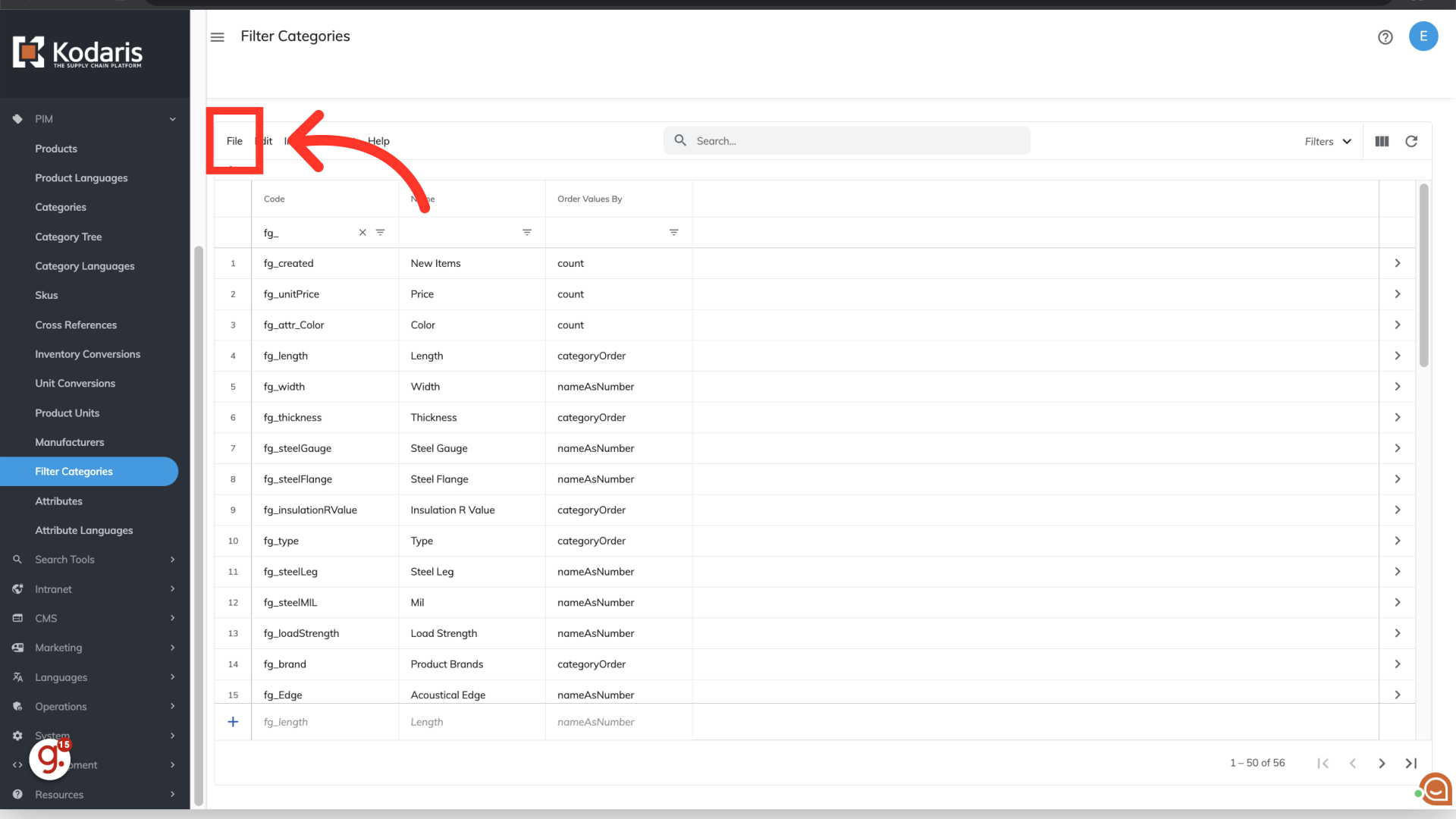Open the Help menu

[x=378, y=141]
